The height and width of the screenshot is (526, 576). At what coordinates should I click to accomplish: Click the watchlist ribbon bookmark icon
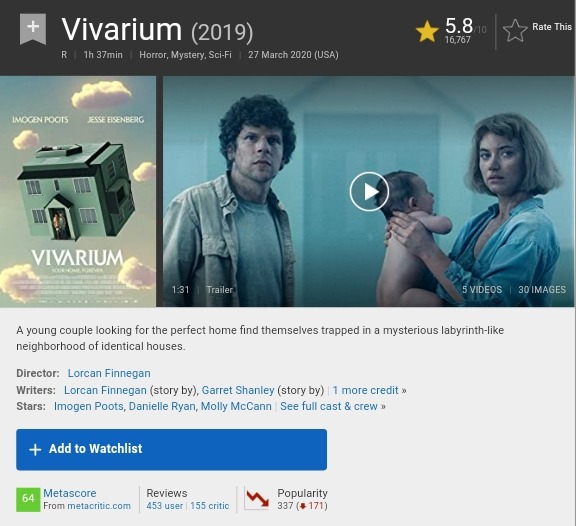click(33, 29)
